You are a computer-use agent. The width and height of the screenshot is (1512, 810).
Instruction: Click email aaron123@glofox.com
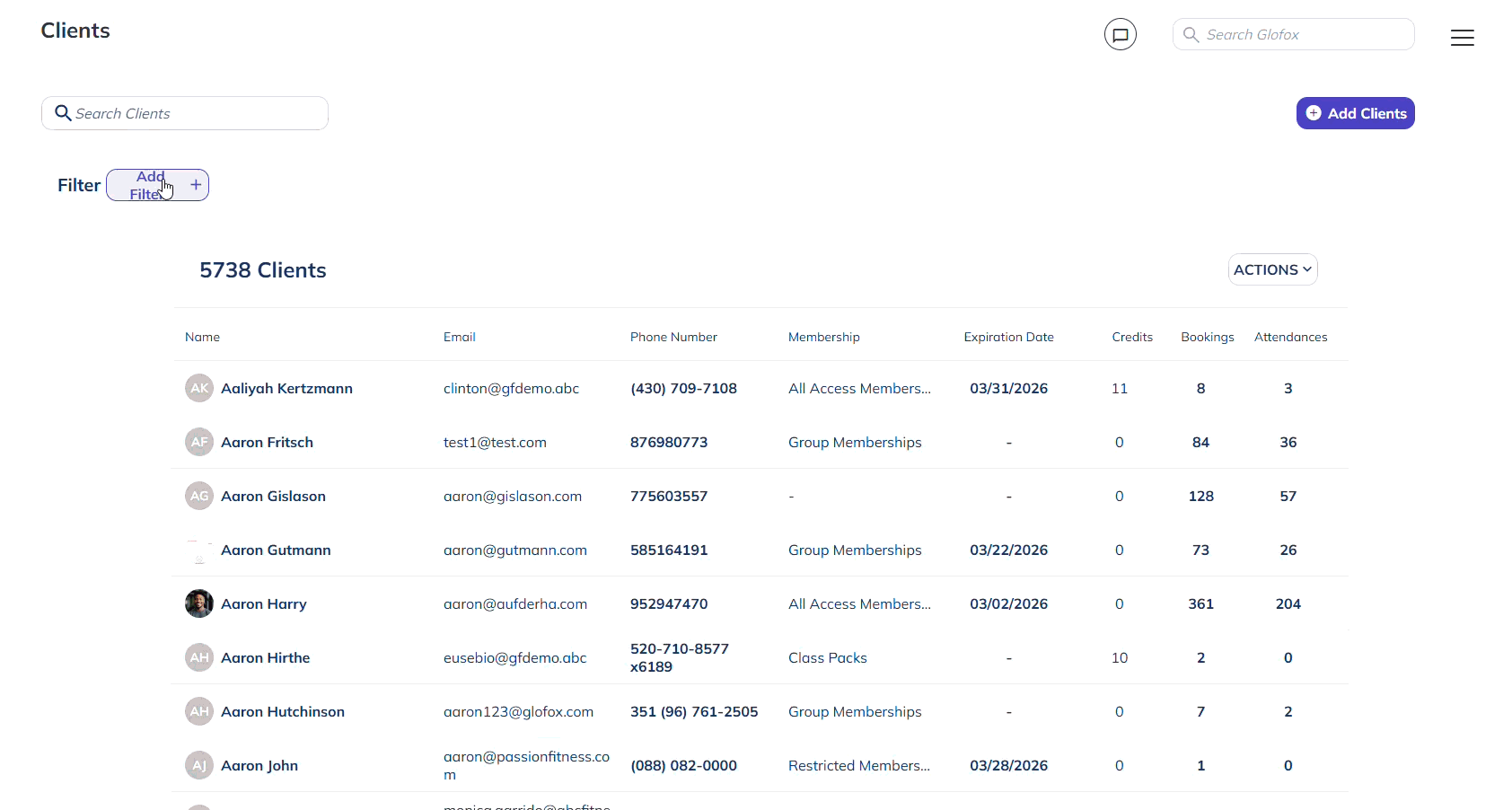click(x=518, y=711)
